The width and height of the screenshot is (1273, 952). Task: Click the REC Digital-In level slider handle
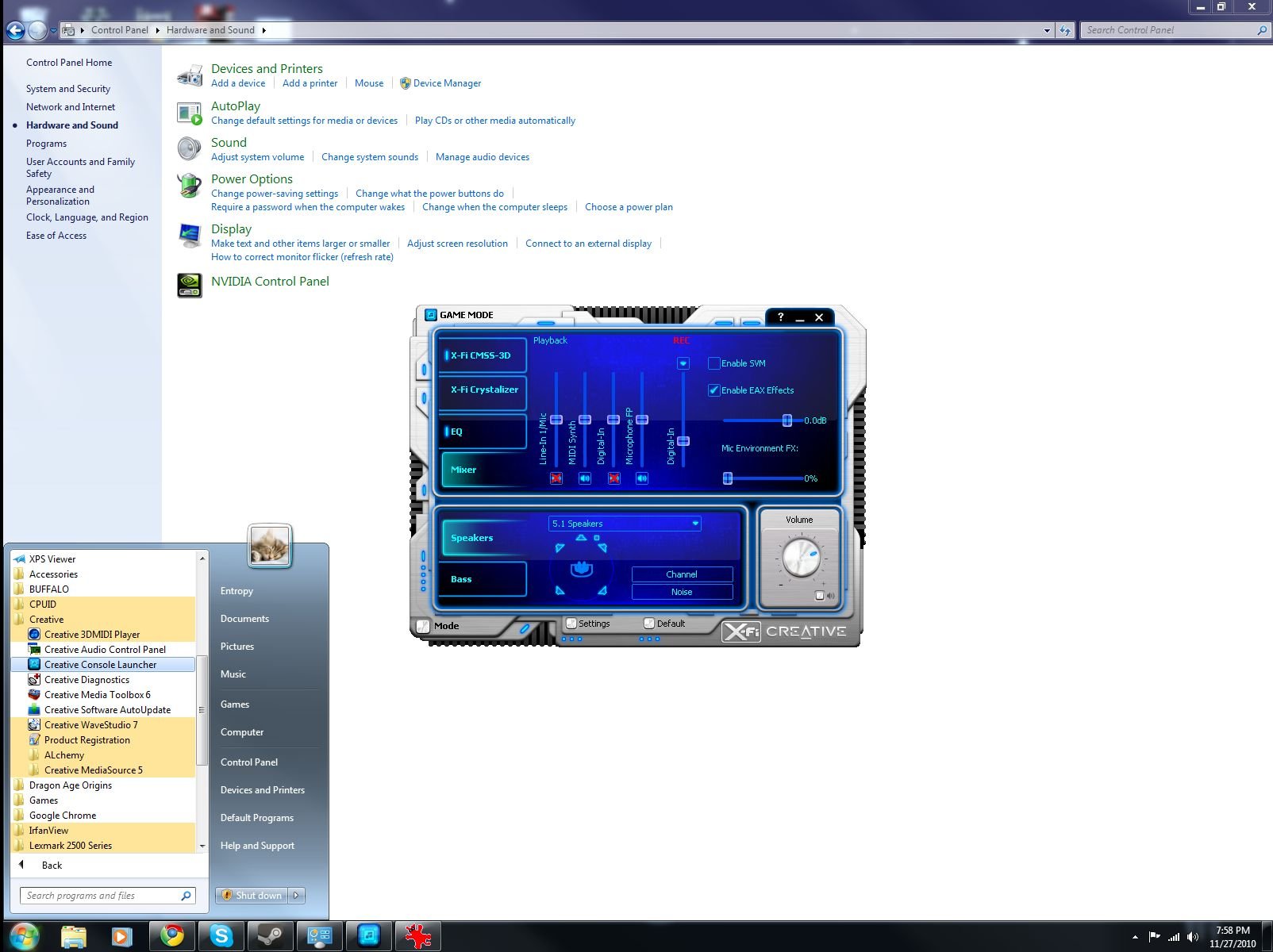click(x=683, y=440)
